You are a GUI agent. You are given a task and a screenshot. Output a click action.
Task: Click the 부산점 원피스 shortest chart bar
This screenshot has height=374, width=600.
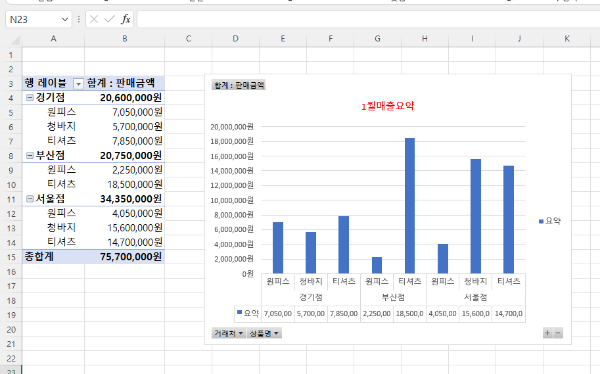tap(377, 265)
